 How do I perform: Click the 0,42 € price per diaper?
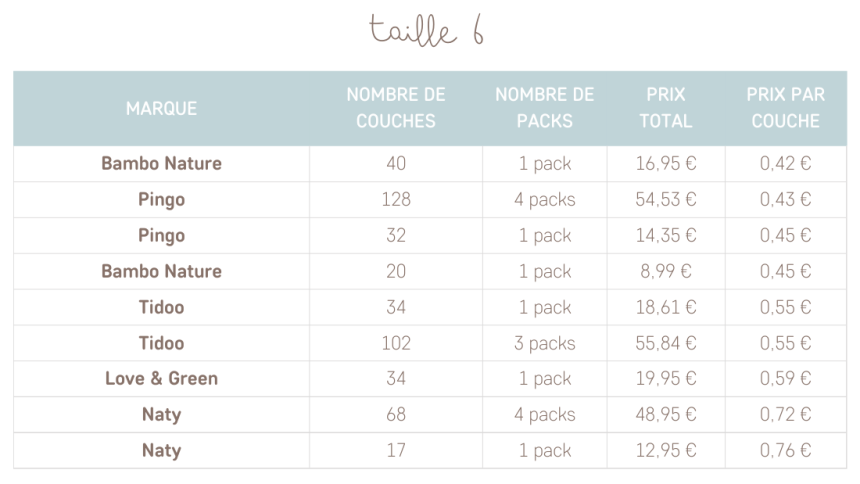(x=785, y=164)
